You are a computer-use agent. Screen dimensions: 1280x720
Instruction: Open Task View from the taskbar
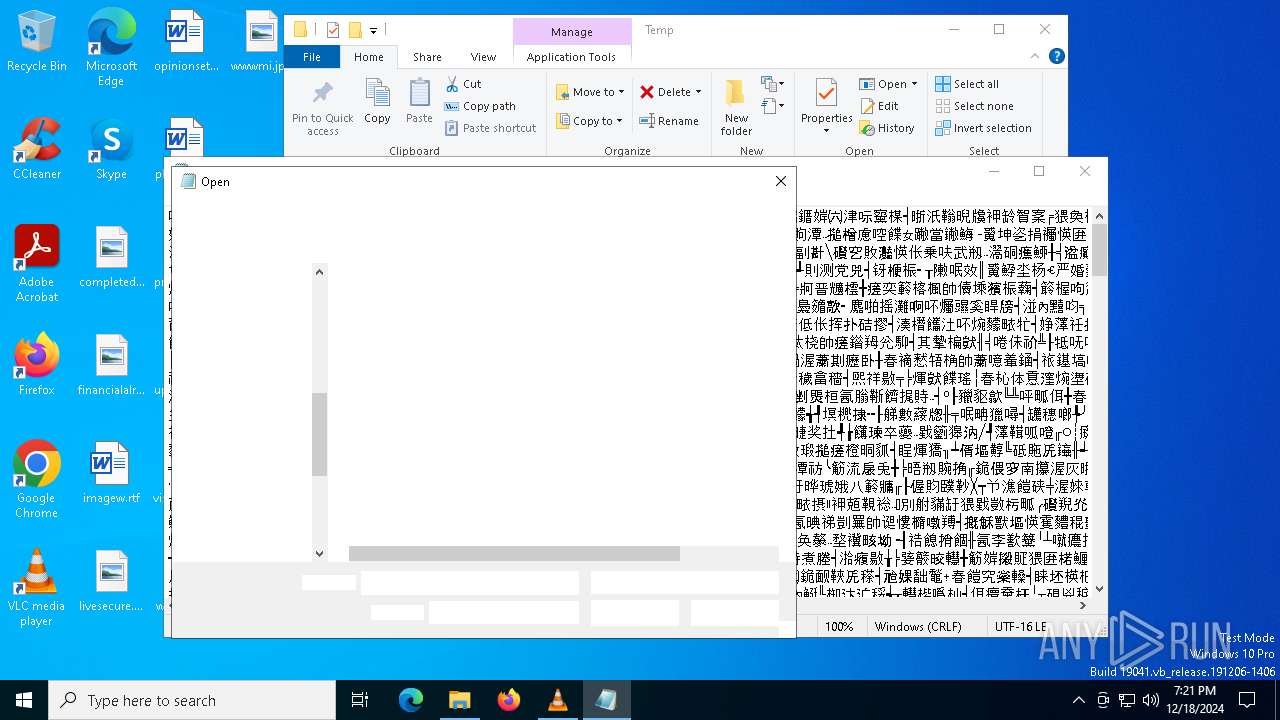tap(360, 700)
